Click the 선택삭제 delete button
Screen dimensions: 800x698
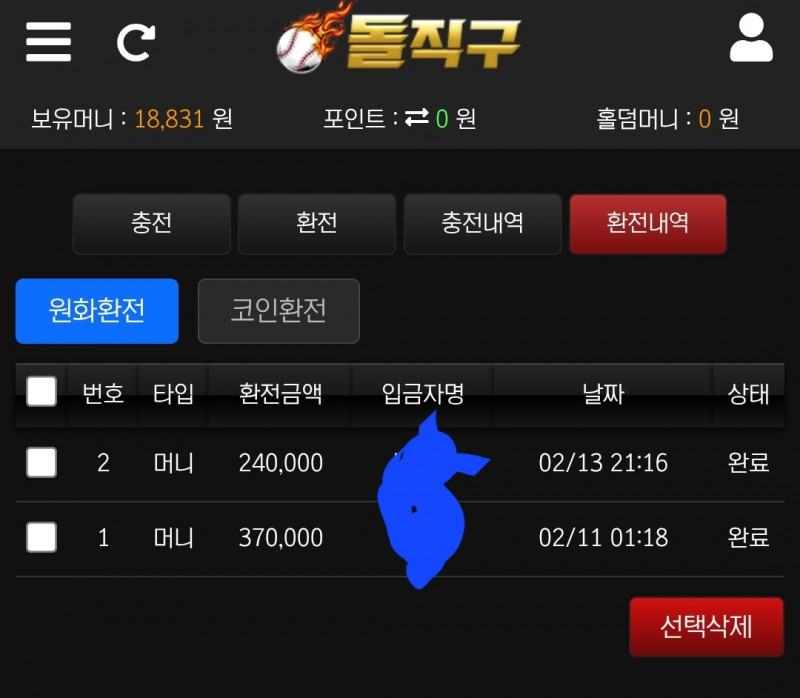click(706, 627)
